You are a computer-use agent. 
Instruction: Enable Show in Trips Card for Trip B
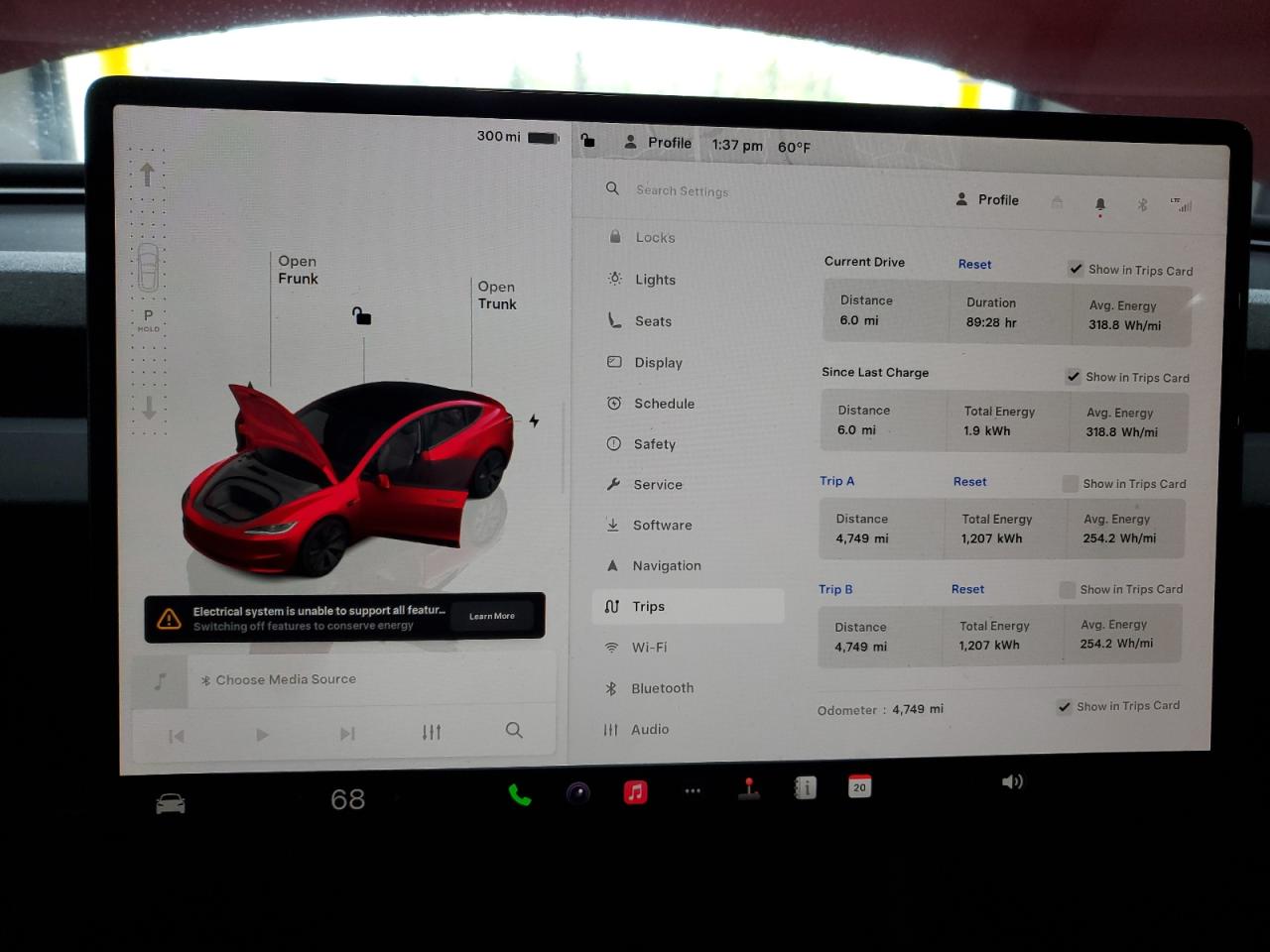click(x=1068, y=588)
